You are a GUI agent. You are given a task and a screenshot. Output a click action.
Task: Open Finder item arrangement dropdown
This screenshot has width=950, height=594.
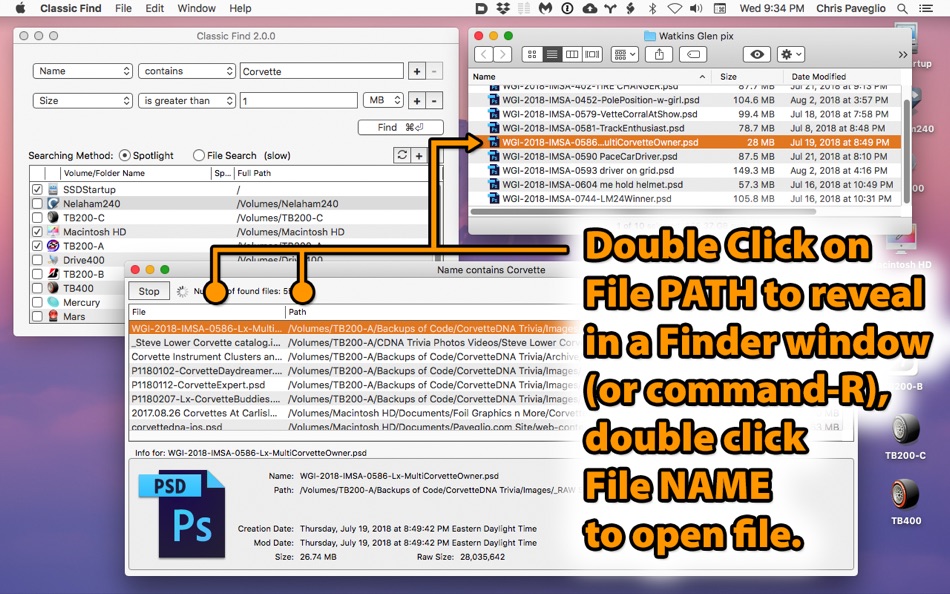point(625,55)
